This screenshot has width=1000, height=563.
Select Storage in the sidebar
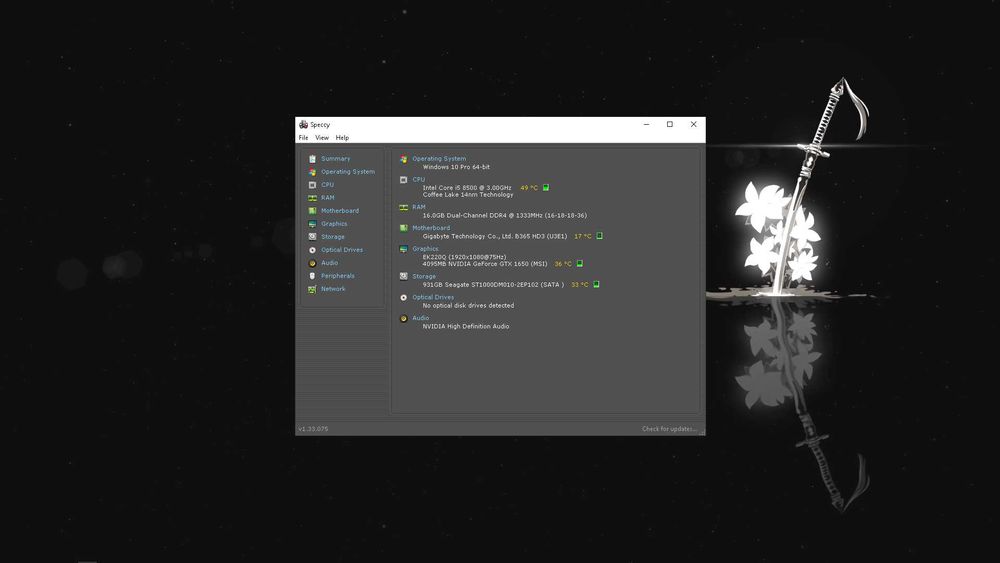coord(333,237)
